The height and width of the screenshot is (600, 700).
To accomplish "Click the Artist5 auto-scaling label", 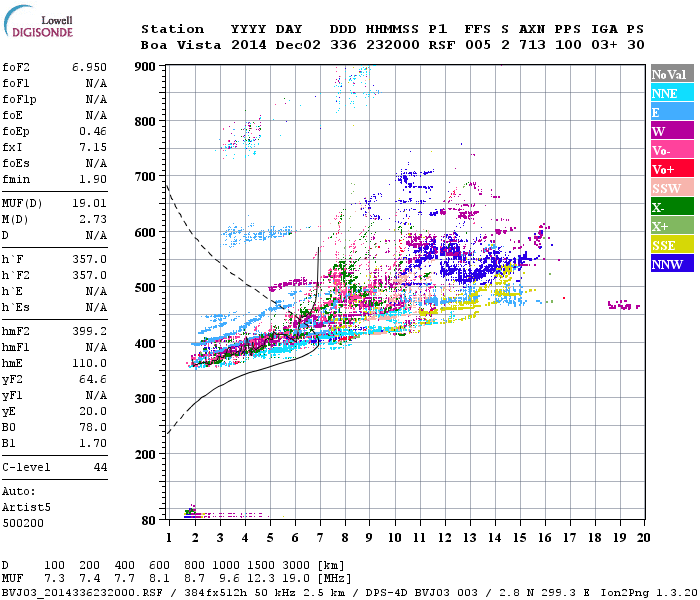I will point(26,508).
